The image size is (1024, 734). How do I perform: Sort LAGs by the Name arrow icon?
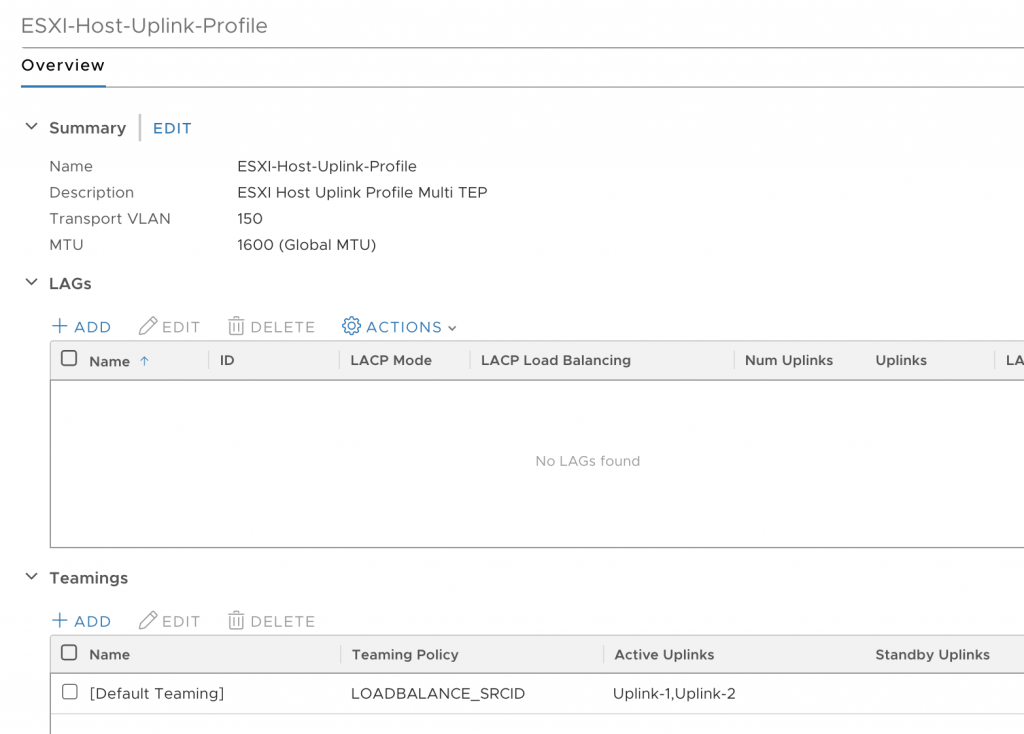tap(144, 360)
